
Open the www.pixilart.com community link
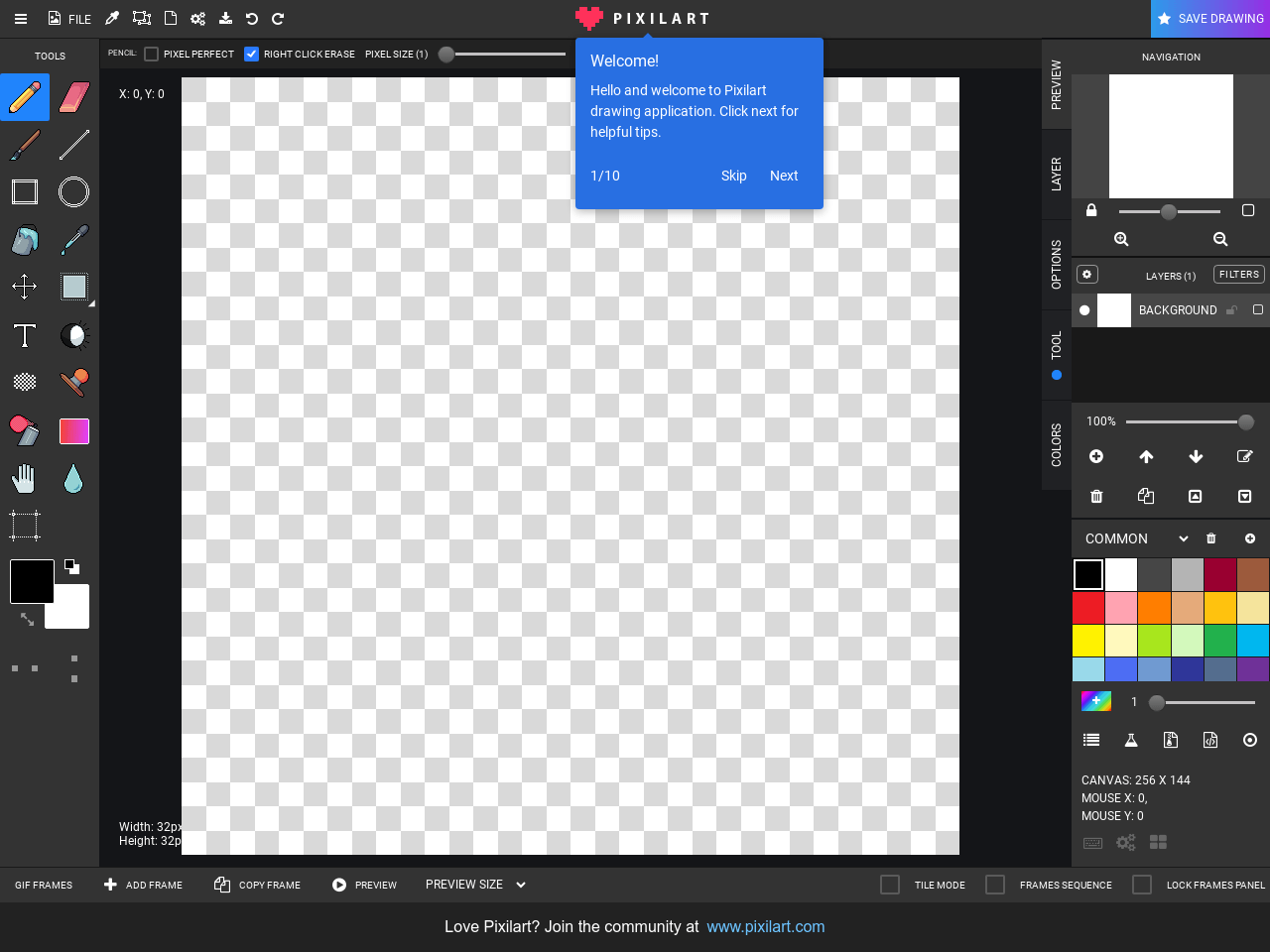coord(765,926)
